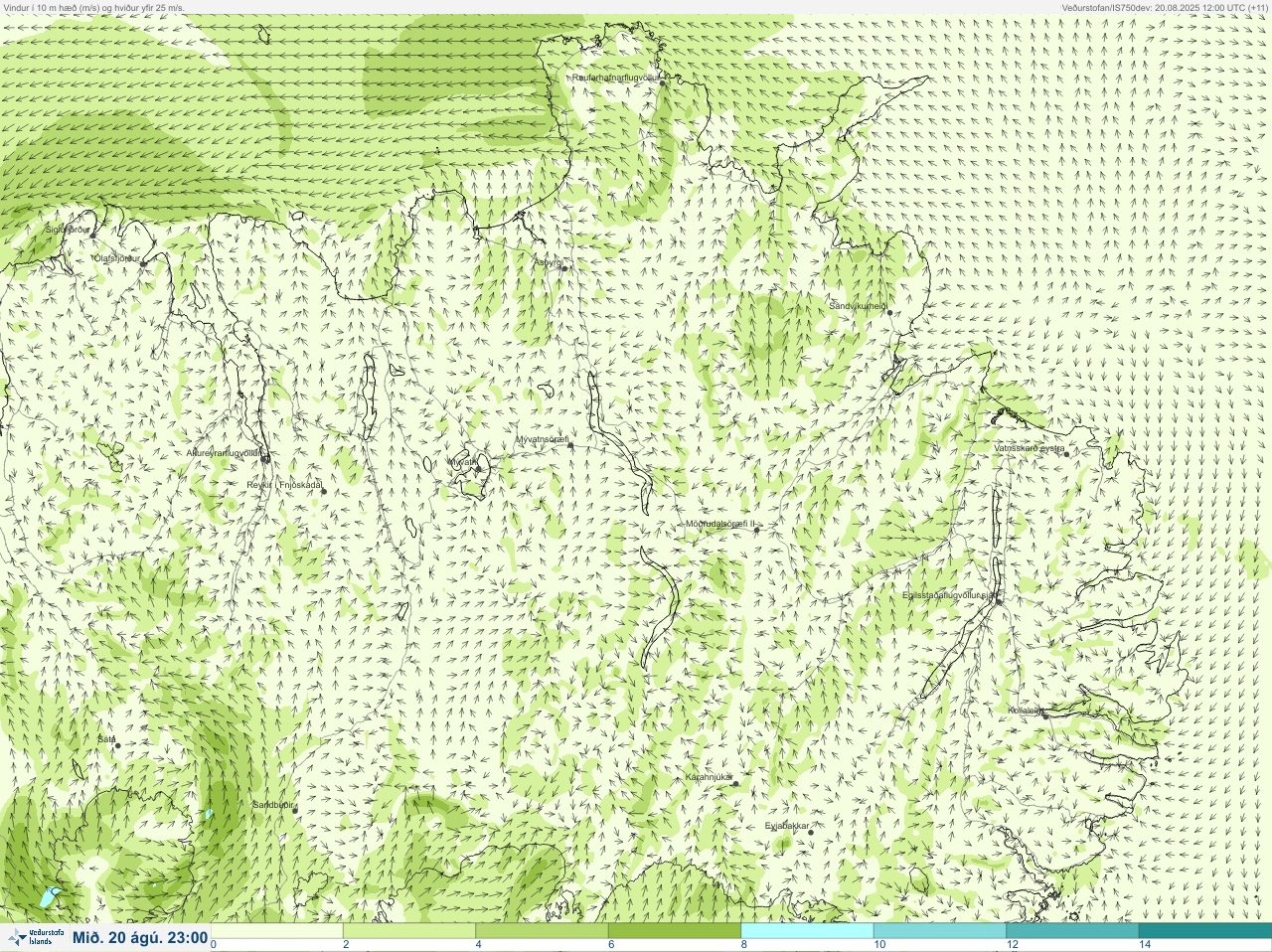
Task: Click the Sandvíkurheiði station marker
Action: (x=889, y=313)
